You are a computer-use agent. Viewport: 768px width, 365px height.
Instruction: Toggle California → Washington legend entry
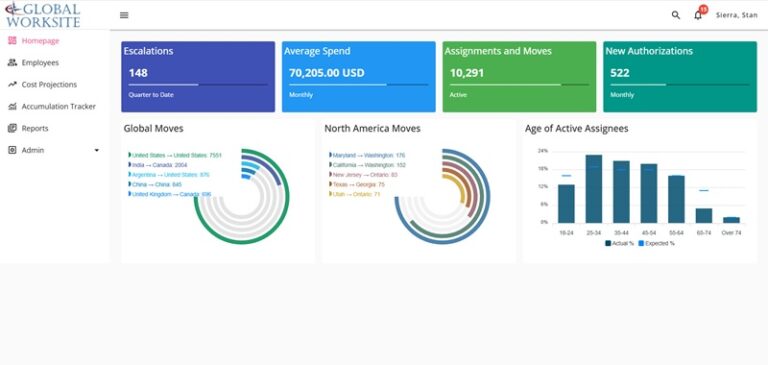coord(368,165)
